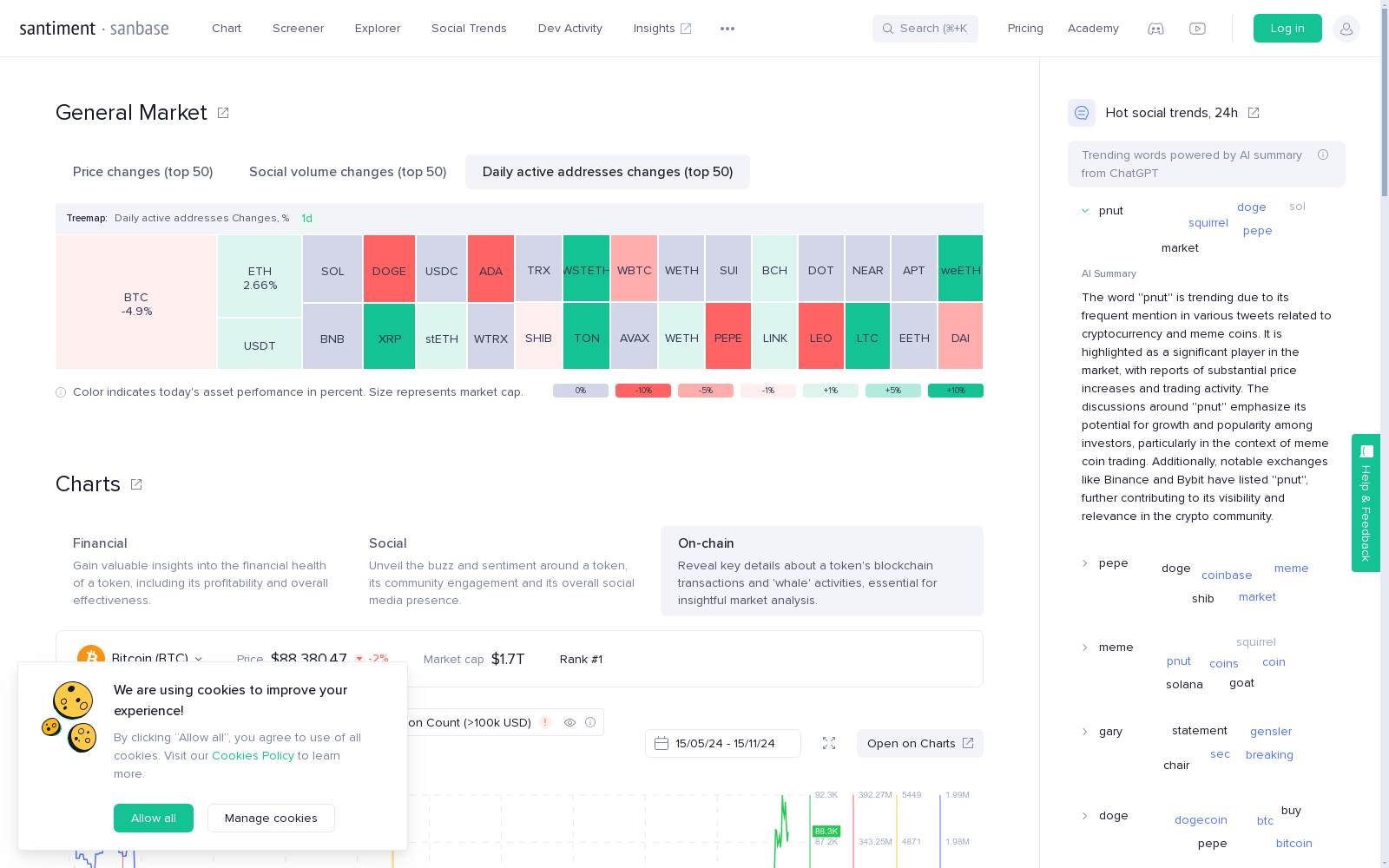This screenshot has height=868, width=1389.
Task: Click the magnifier icon in search bar
Action: 888,29
